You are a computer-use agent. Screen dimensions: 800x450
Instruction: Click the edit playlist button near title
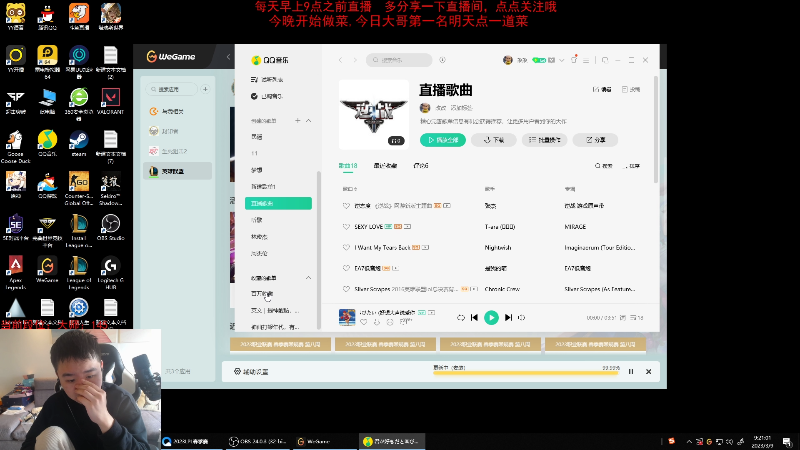pos(602,89)
